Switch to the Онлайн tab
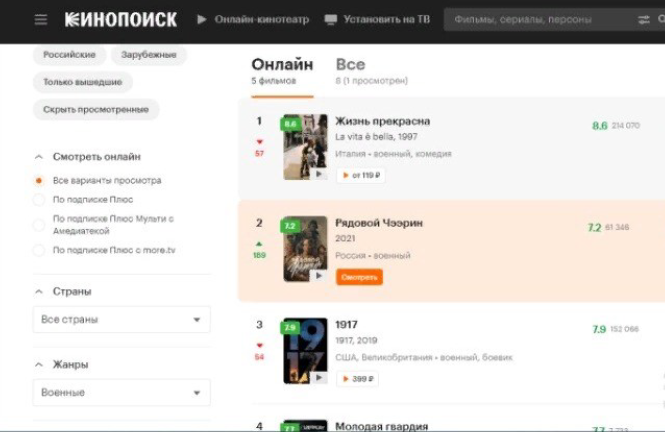 (282, 64)
